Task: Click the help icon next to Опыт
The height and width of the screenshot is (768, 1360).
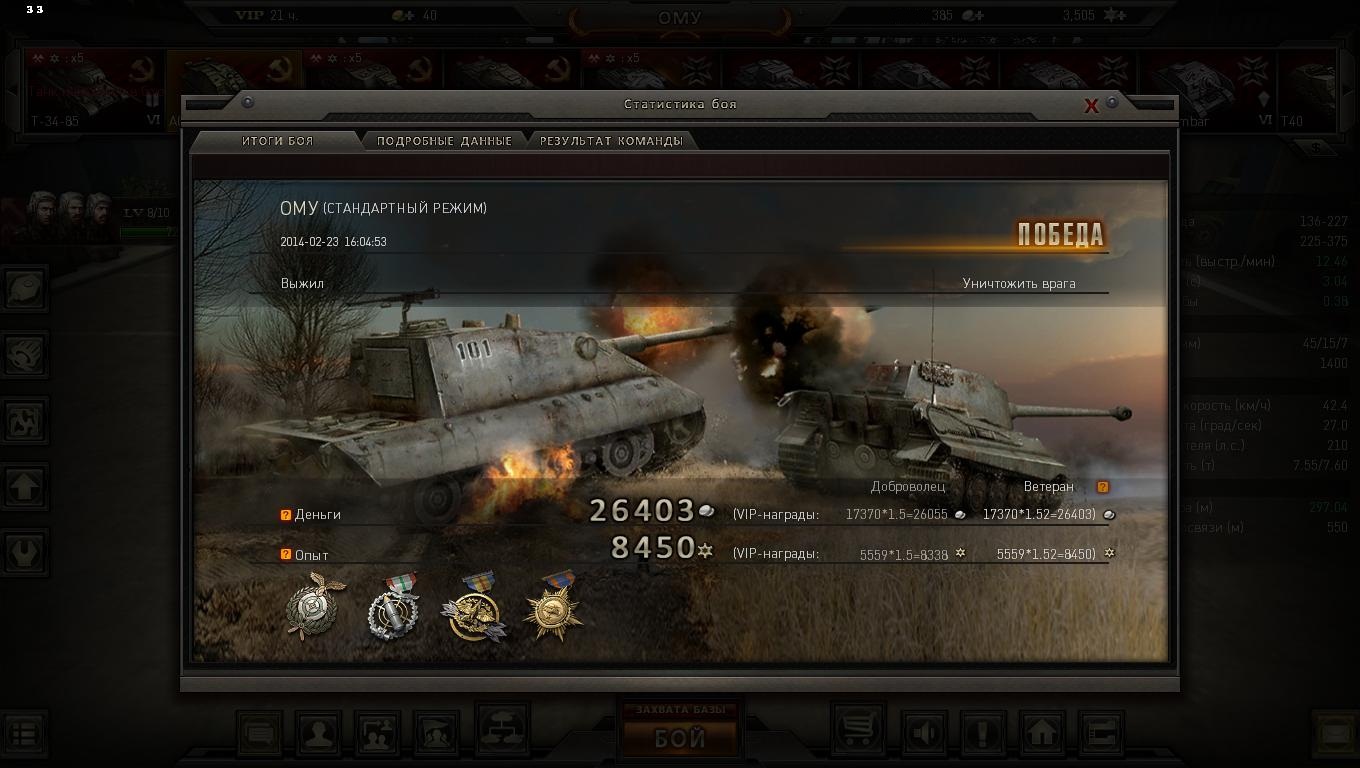Action: coord(286,554)
